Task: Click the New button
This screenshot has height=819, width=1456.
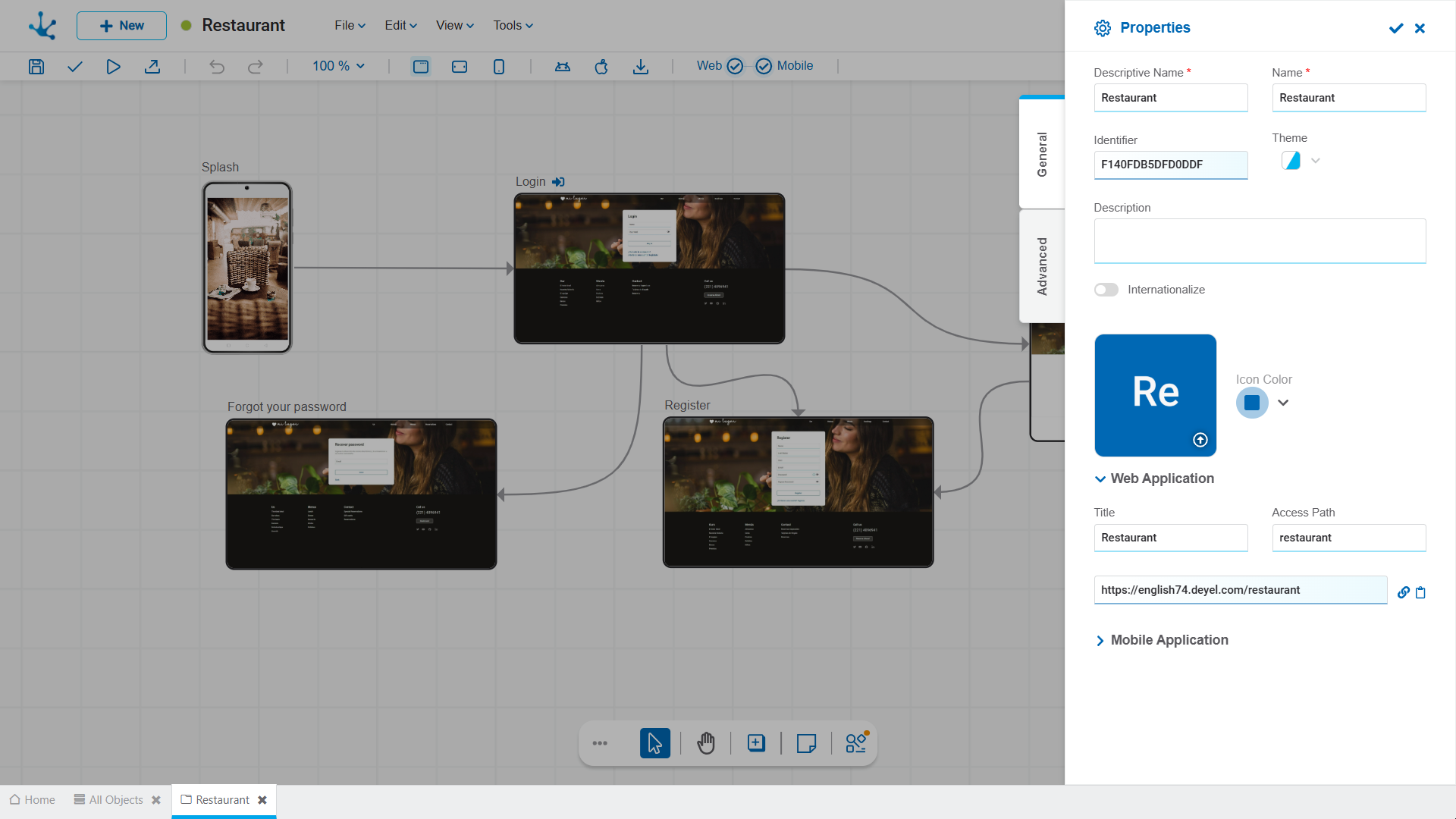Action: (121, 26)
